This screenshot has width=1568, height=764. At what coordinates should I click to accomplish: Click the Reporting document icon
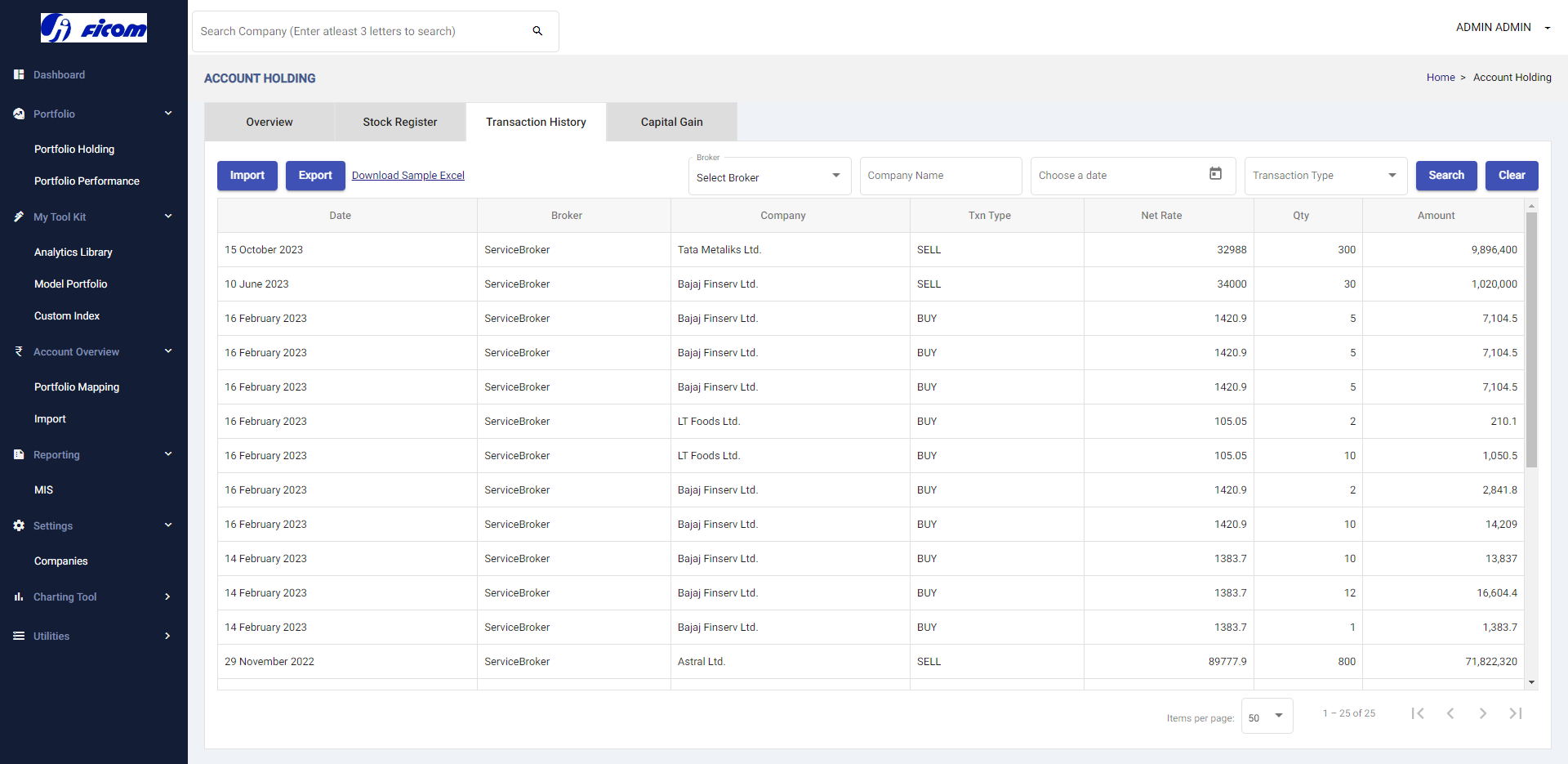click(x=19, y=454)
